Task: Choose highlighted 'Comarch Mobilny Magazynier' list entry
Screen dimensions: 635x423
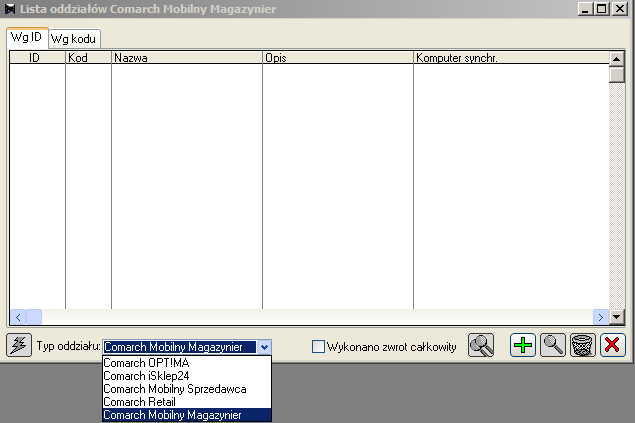Action: [x=187, y=414]
